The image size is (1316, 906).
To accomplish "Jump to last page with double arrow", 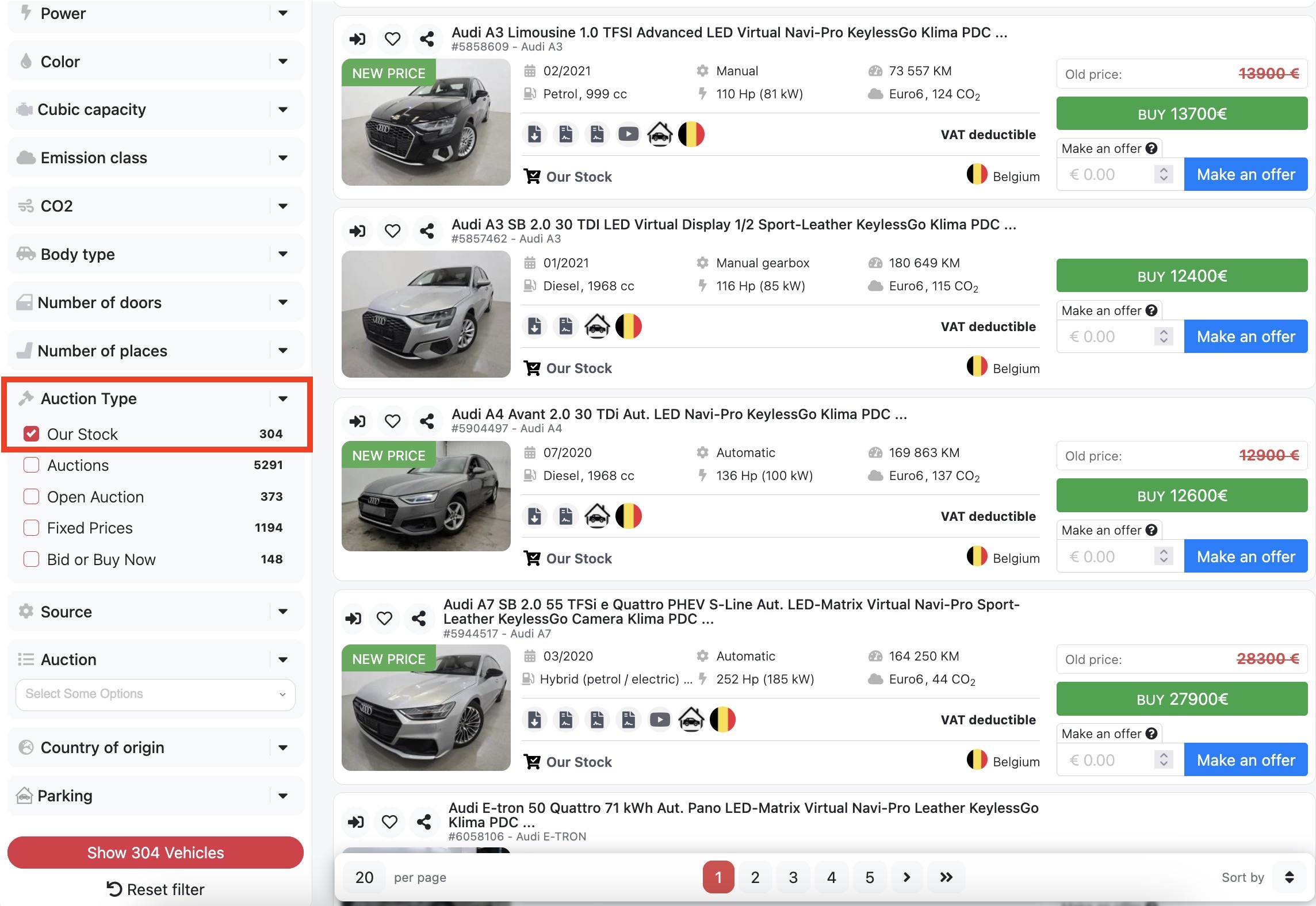I will click(x=946, y=877).
